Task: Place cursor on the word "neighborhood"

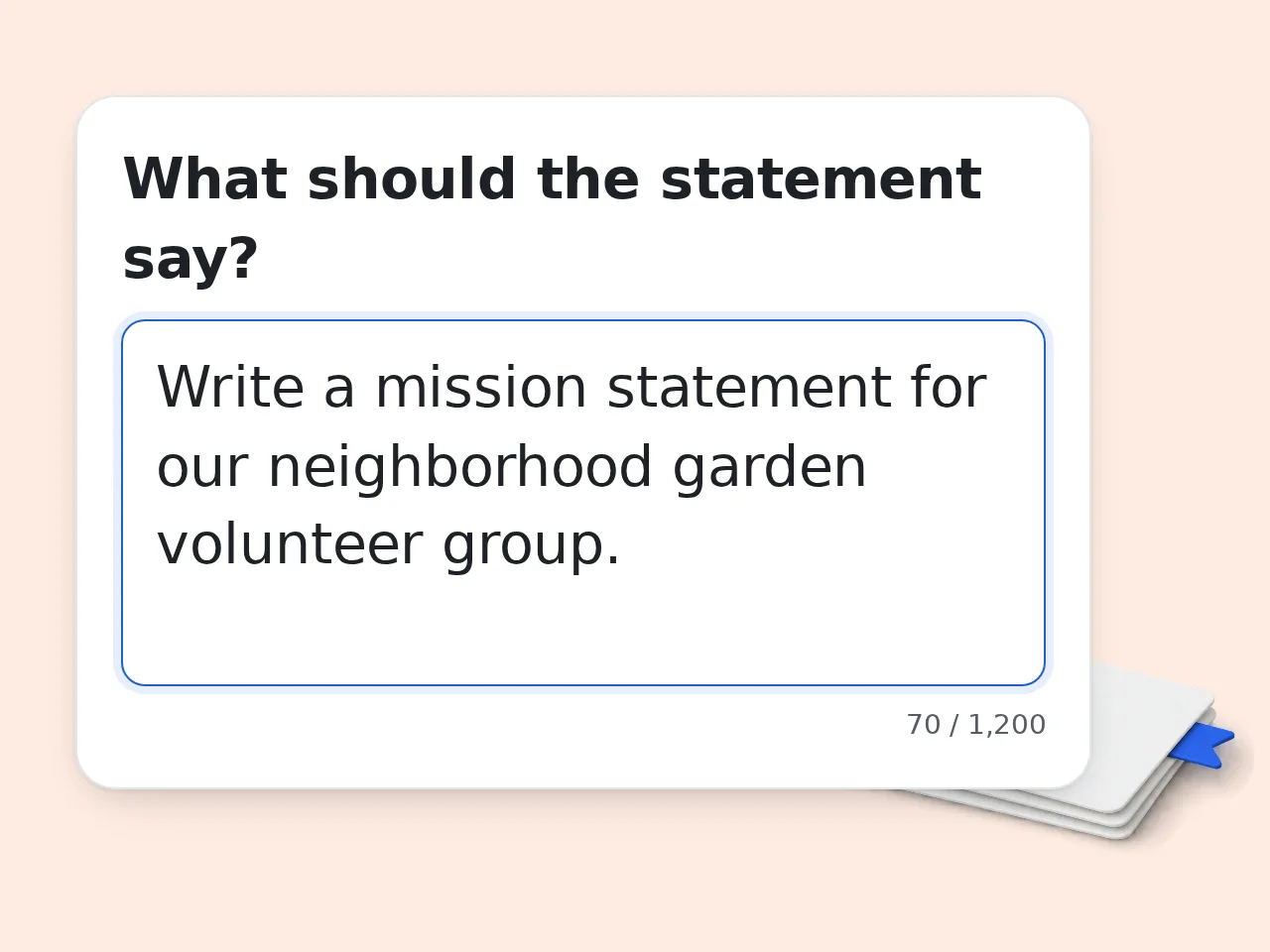Action: [459, 466]
